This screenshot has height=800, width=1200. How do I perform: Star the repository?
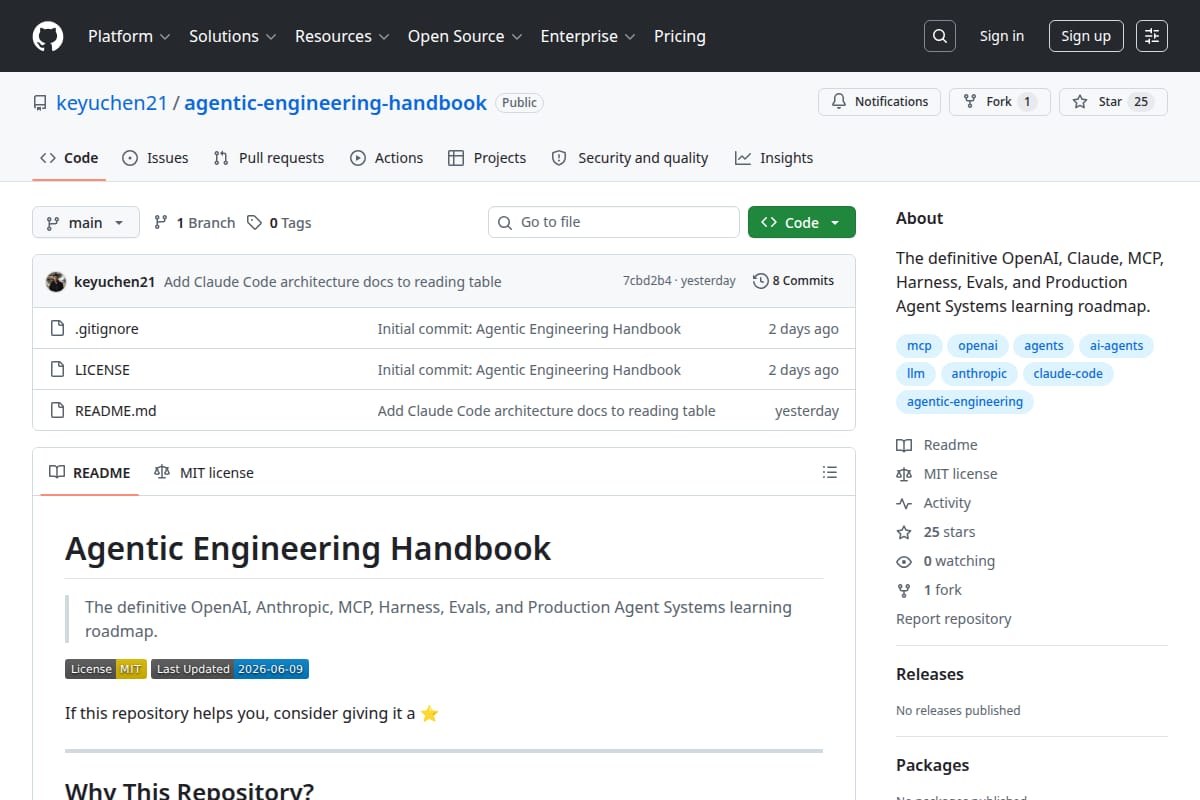1113,102
